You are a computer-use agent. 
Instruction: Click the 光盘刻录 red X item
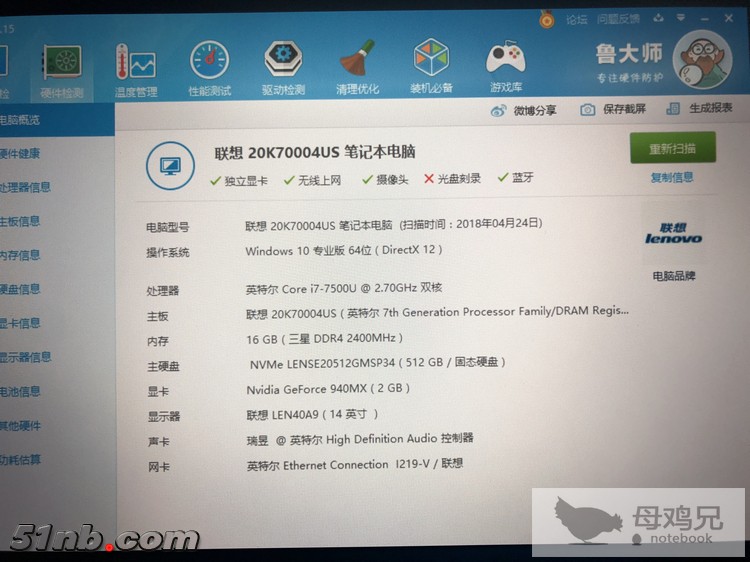tap(452, 178)
